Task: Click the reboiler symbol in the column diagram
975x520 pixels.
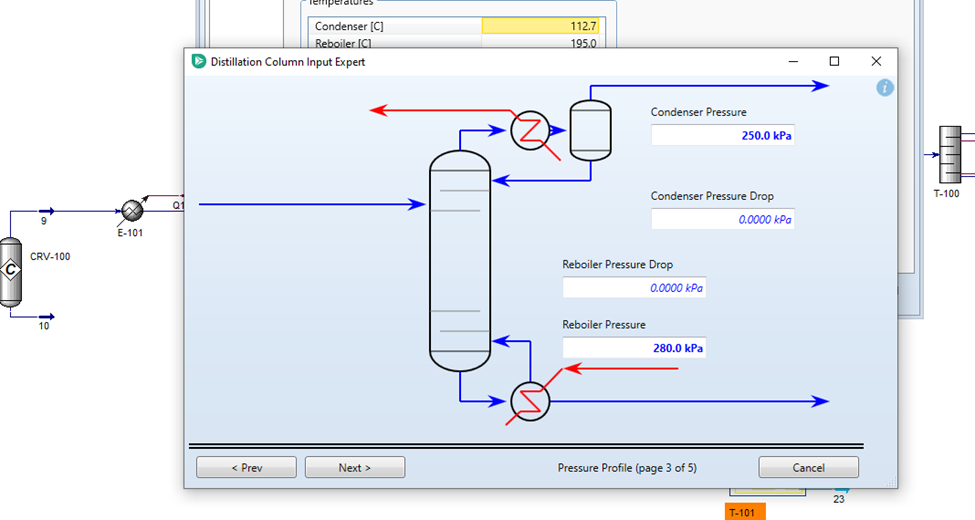Action: (530, 401)
